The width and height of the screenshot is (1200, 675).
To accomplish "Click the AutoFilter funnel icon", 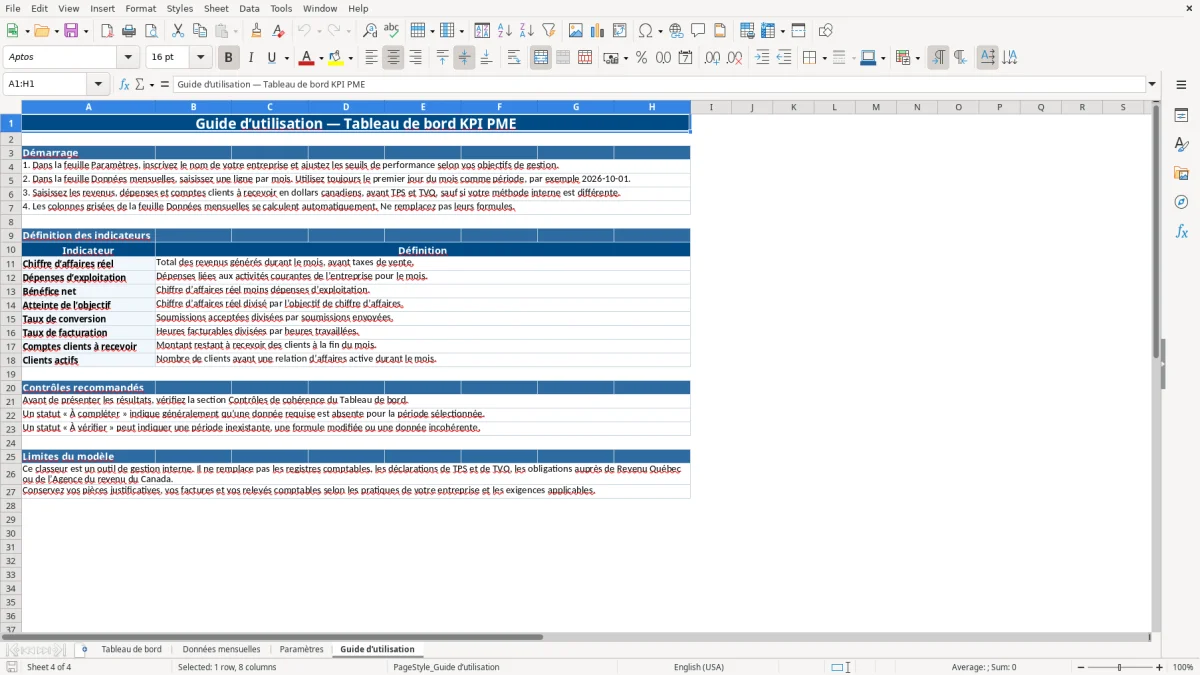I will coord(548,31).
